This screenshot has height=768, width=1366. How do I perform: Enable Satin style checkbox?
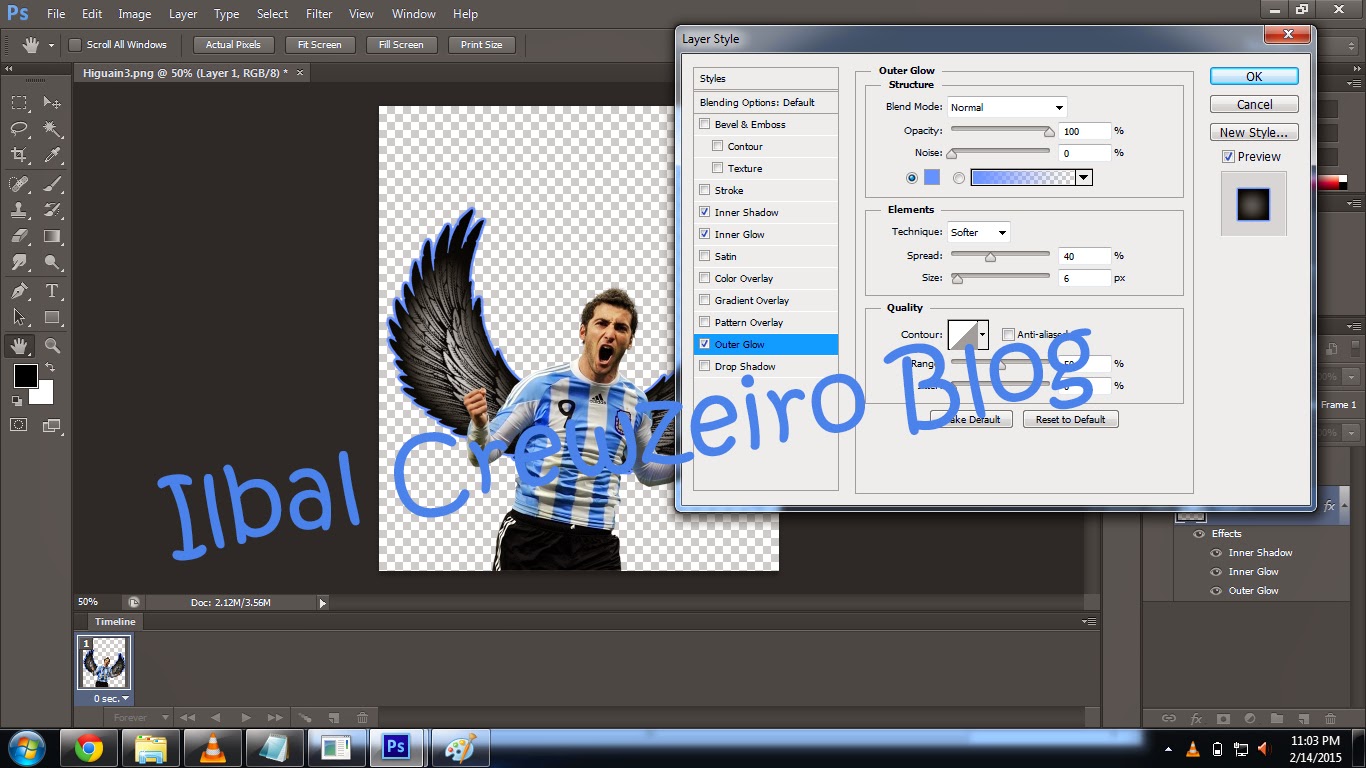pyautogui.click(x=705, y=256)
